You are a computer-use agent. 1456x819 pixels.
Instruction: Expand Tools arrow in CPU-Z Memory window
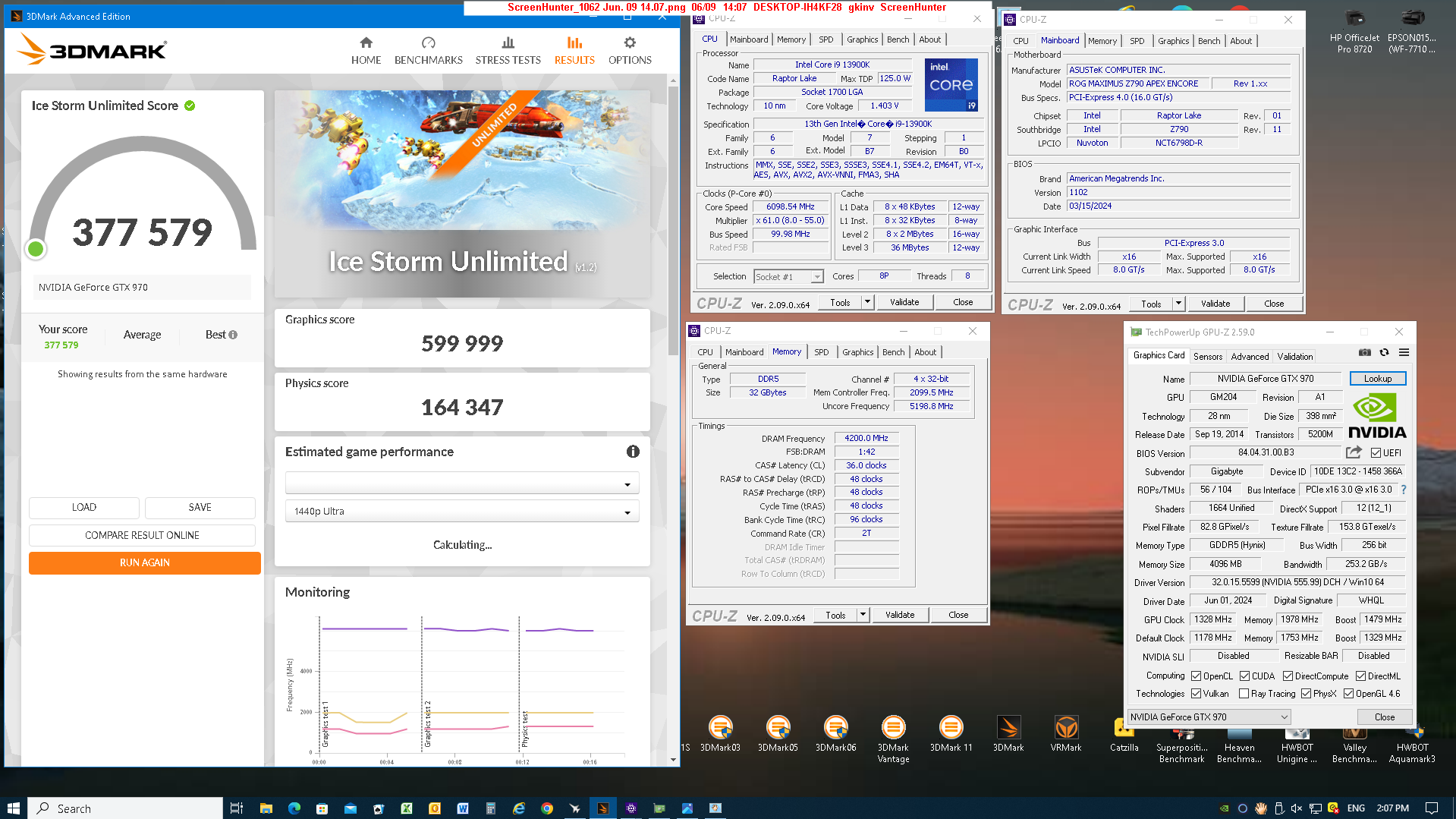(x=863, y=615)
